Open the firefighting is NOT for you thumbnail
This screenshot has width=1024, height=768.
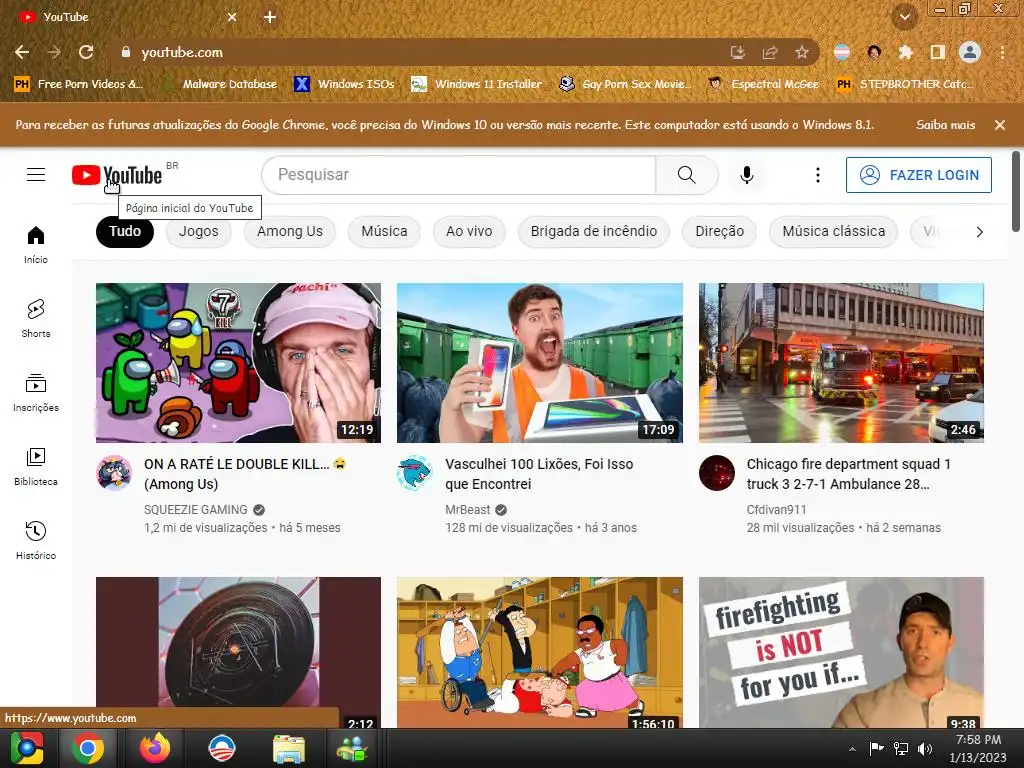tap(841, 652)
